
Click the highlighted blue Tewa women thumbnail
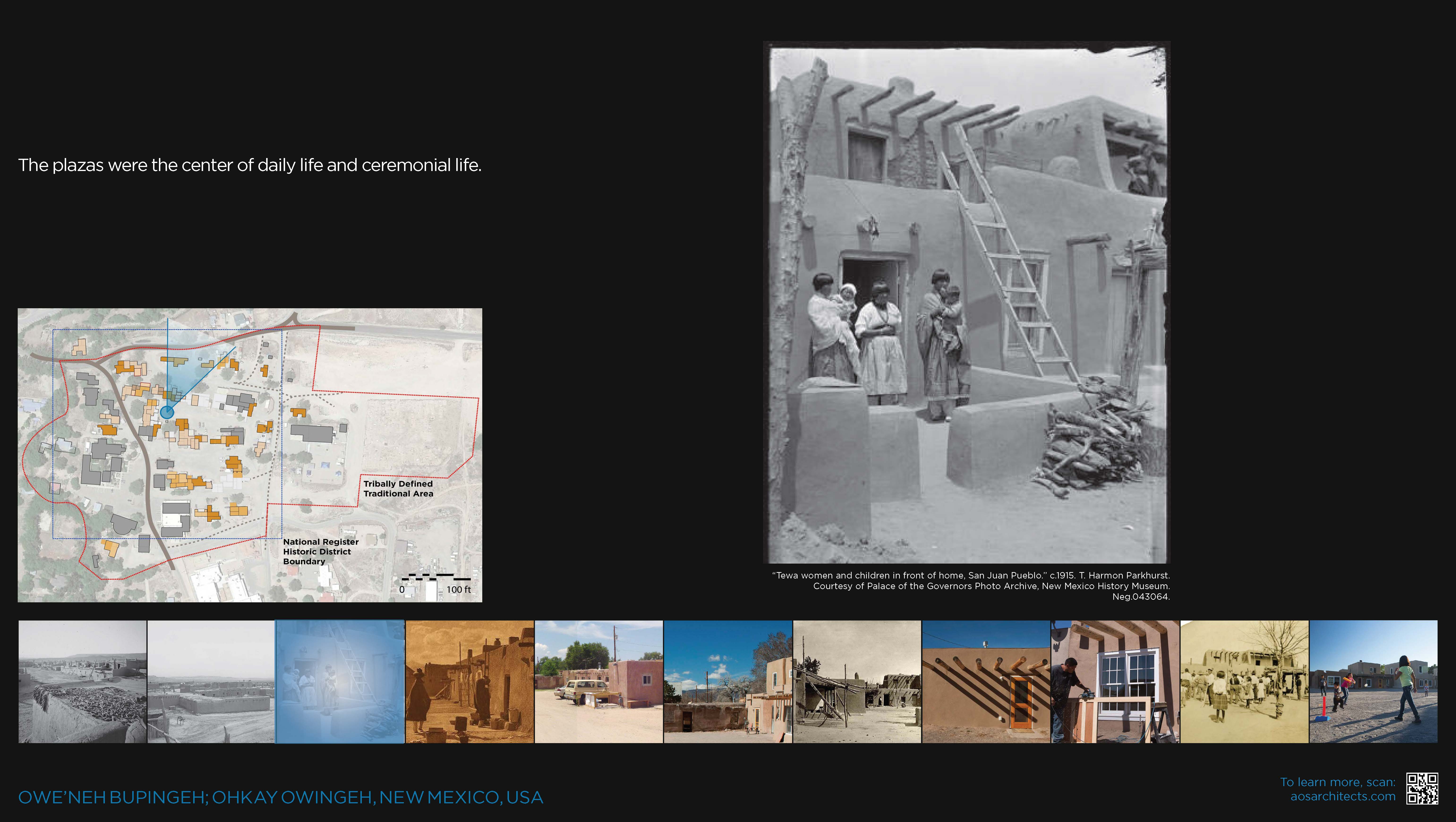coord(340,682)
